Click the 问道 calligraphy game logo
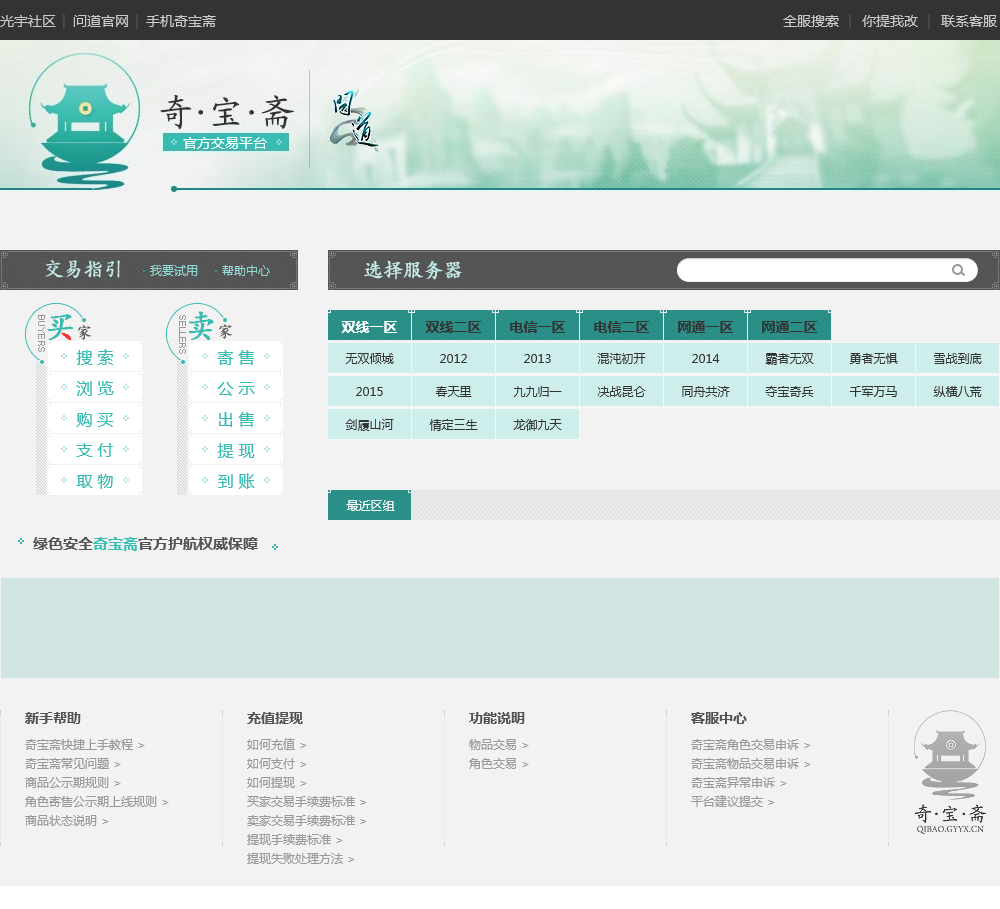1000x909 pixels. coord(353,120)
